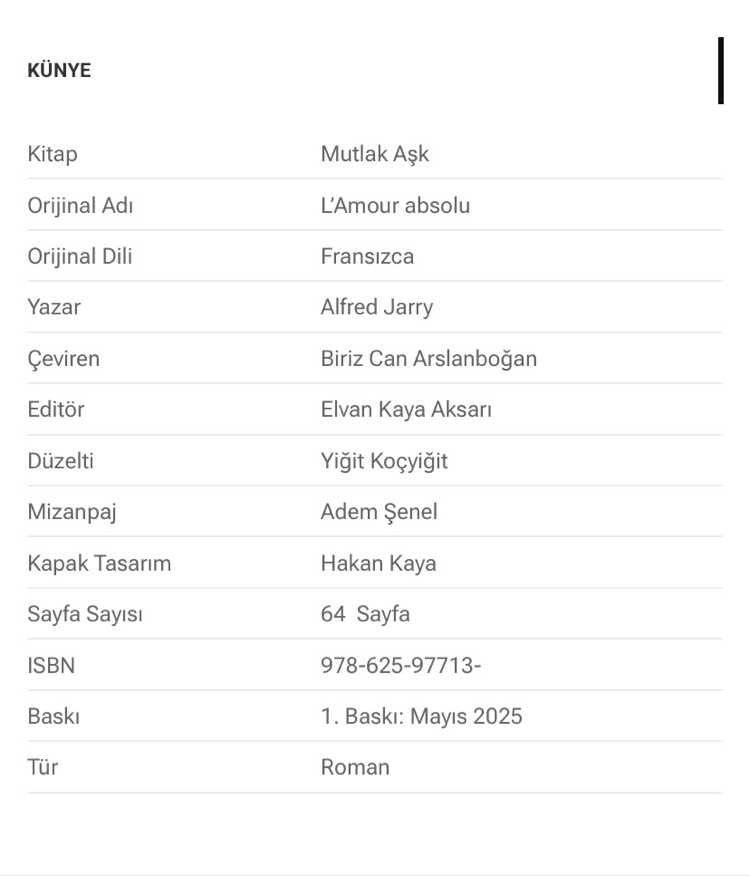
Task: Click the Fransızca language value
Action: coord(367,256)
